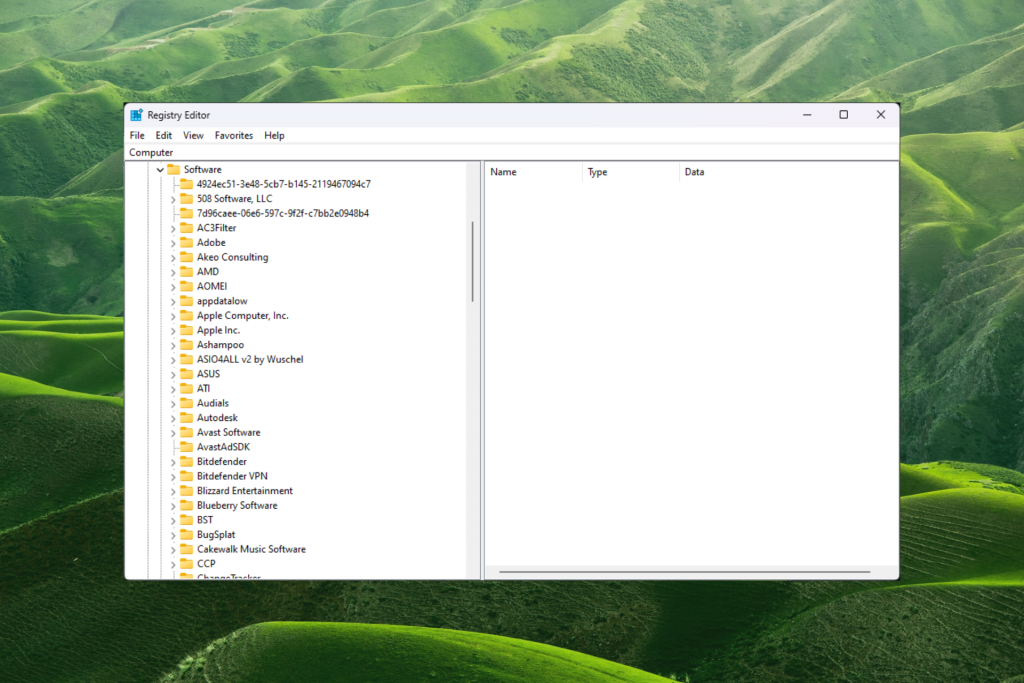1024x683 pixels.
Task: Click the CCP folder icon
Action: [187, 564]
